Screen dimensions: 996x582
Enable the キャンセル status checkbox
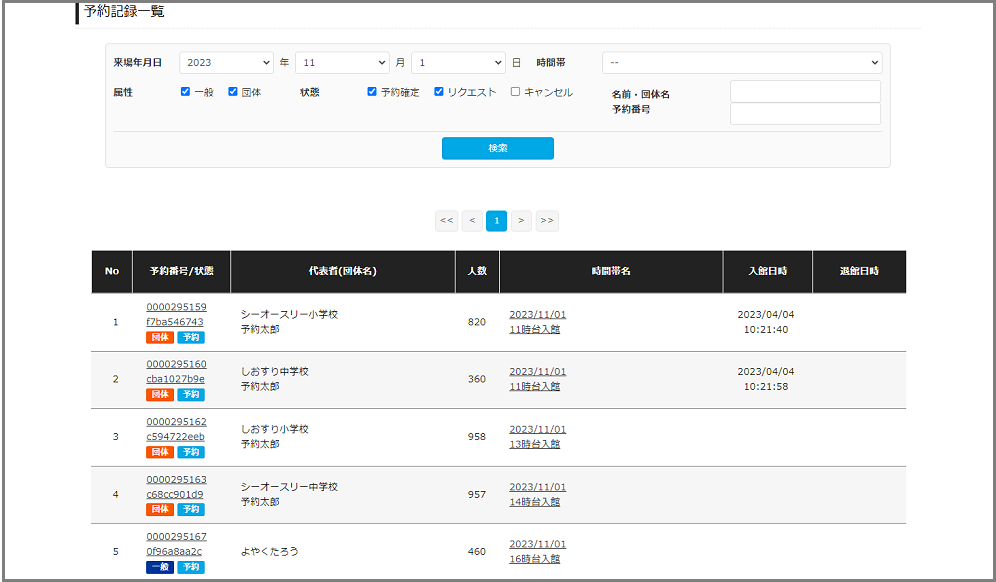(516, 92)
